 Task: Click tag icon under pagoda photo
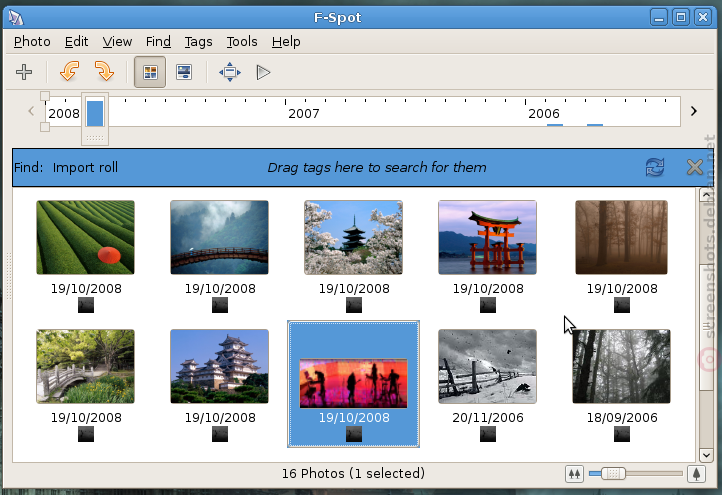pos(354,305)
